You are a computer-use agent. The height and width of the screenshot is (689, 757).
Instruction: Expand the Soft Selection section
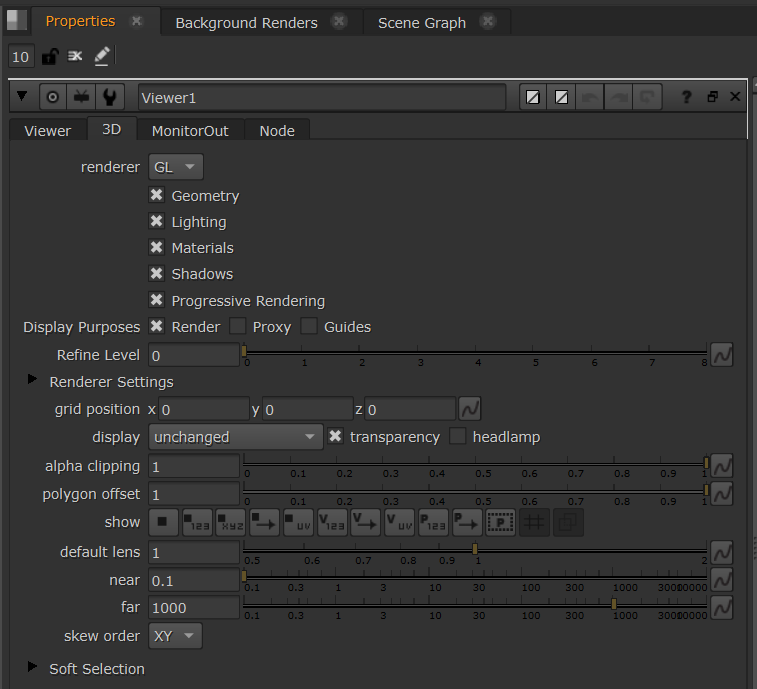33,668
